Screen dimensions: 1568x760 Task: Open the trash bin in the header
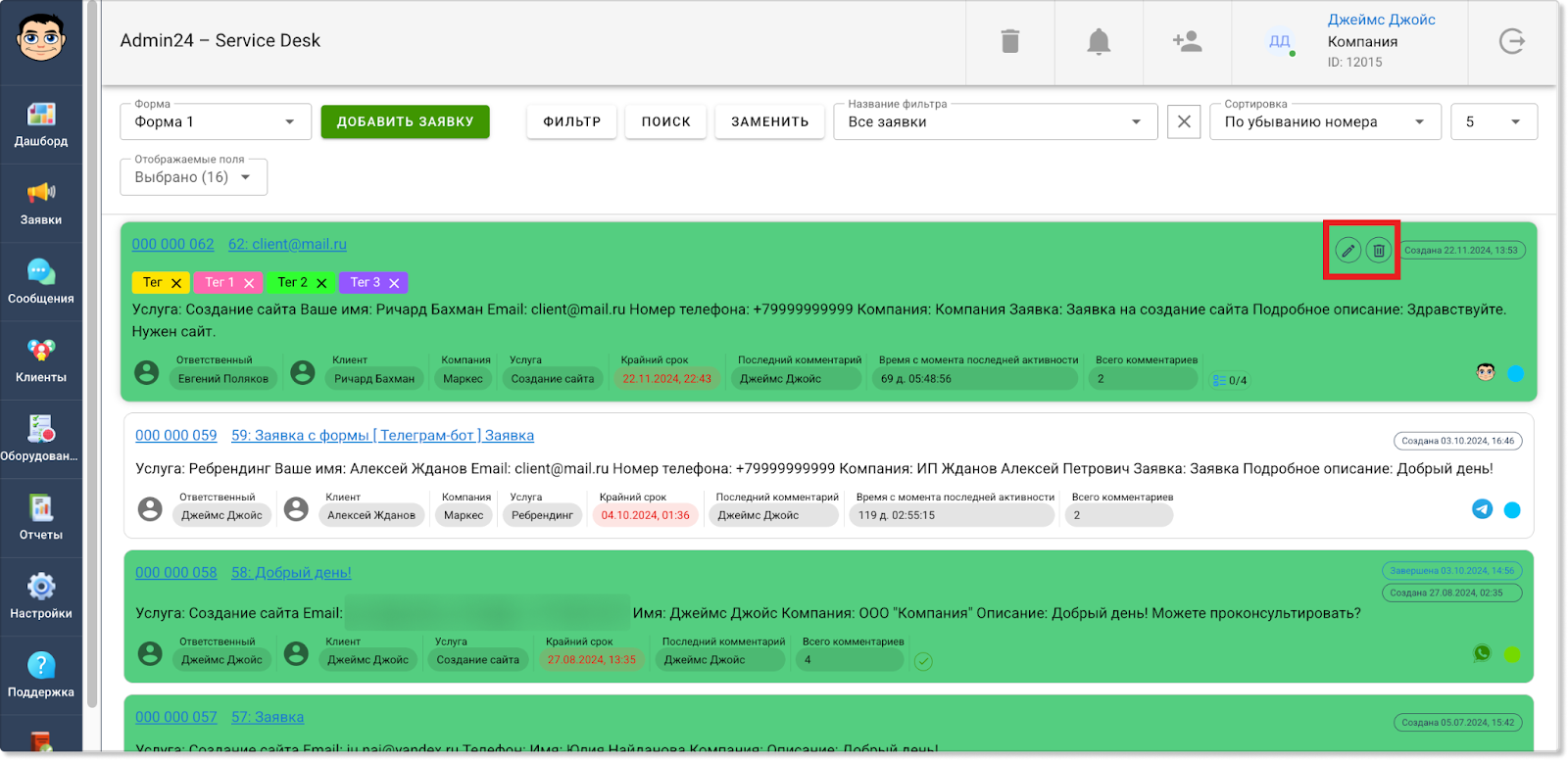[x=1010, y=41]
